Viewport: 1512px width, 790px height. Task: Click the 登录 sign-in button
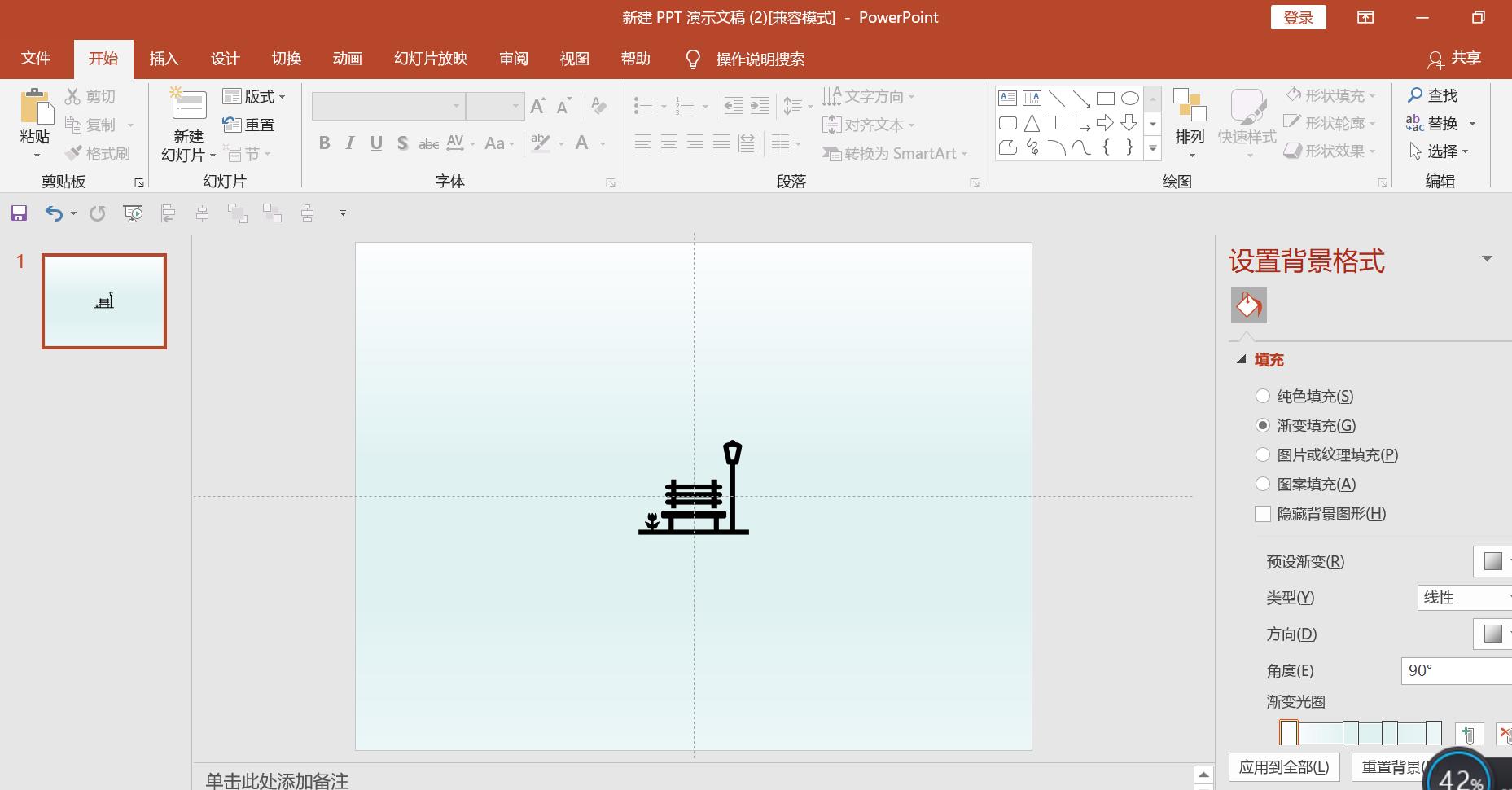[1298, 16]
